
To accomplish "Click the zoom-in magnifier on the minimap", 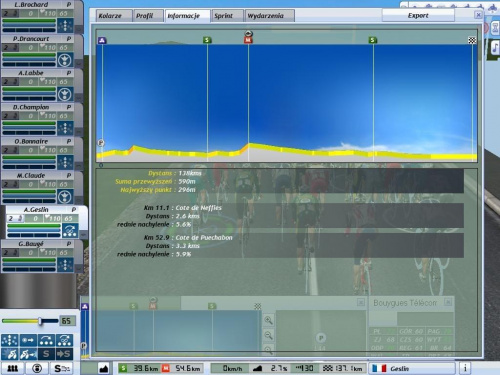I will [x=269, y=321].
